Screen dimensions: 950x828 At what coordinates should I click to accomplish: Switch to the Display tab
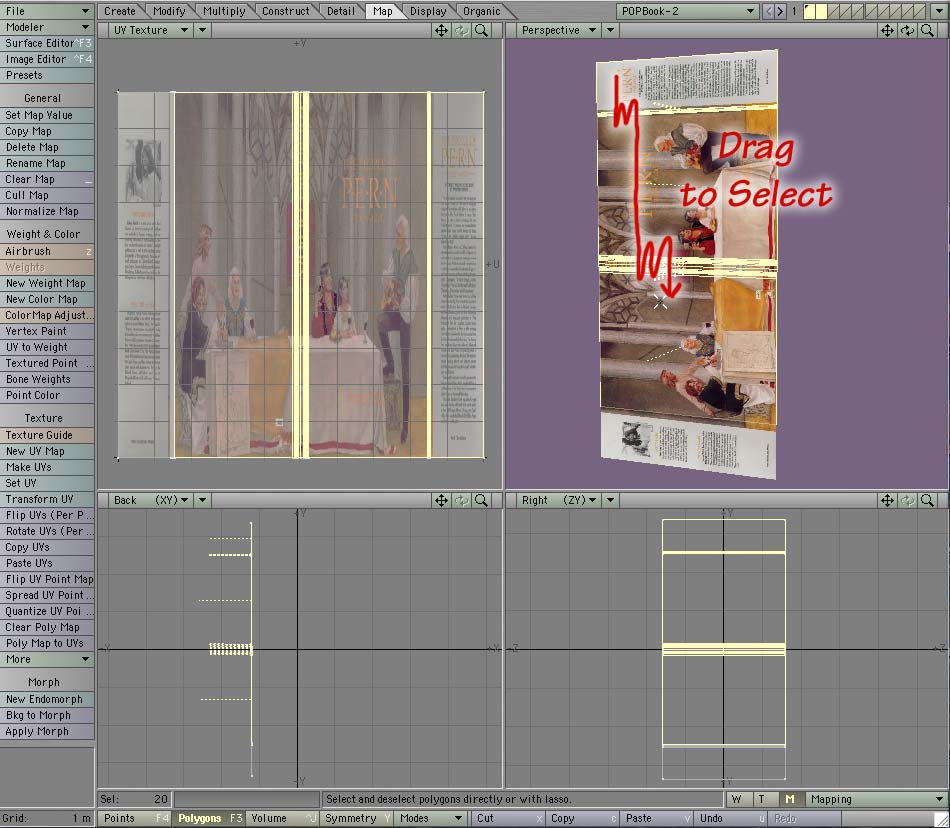[x=428, y=11]
